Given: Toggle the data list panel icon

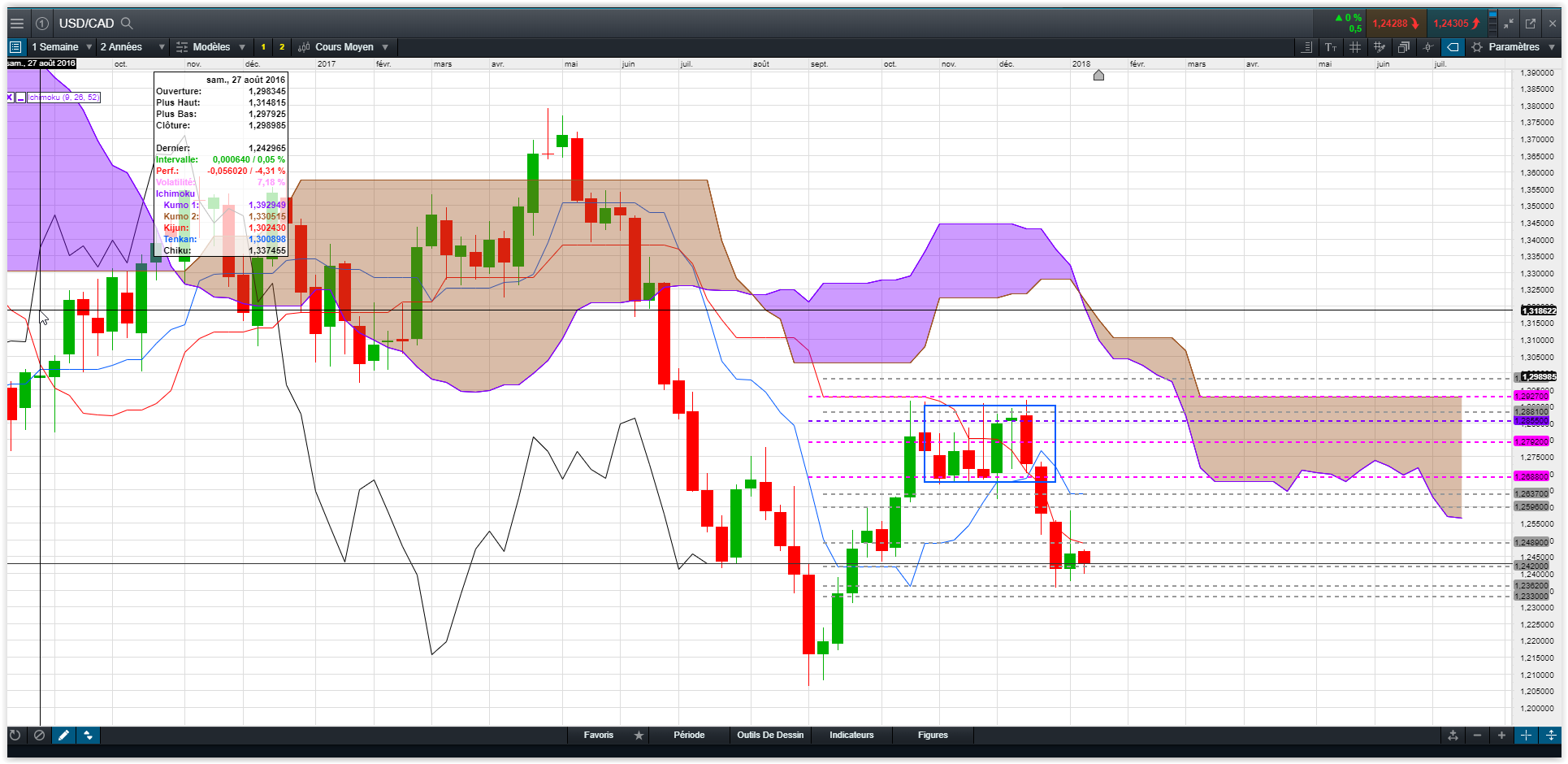Looking at the screenshot, I should (1306, 47).
